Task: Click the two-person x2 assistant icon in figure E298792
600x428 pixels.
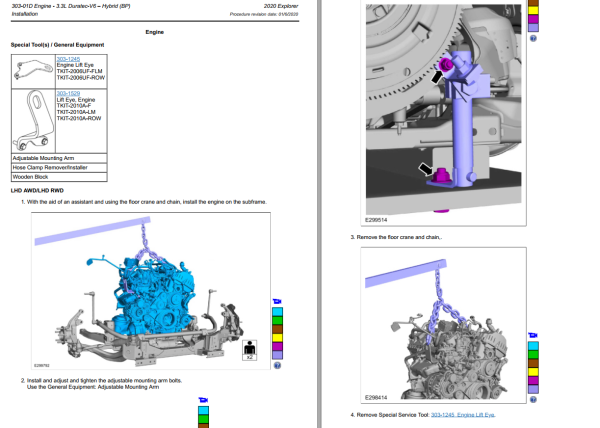Action: (249, 350)
